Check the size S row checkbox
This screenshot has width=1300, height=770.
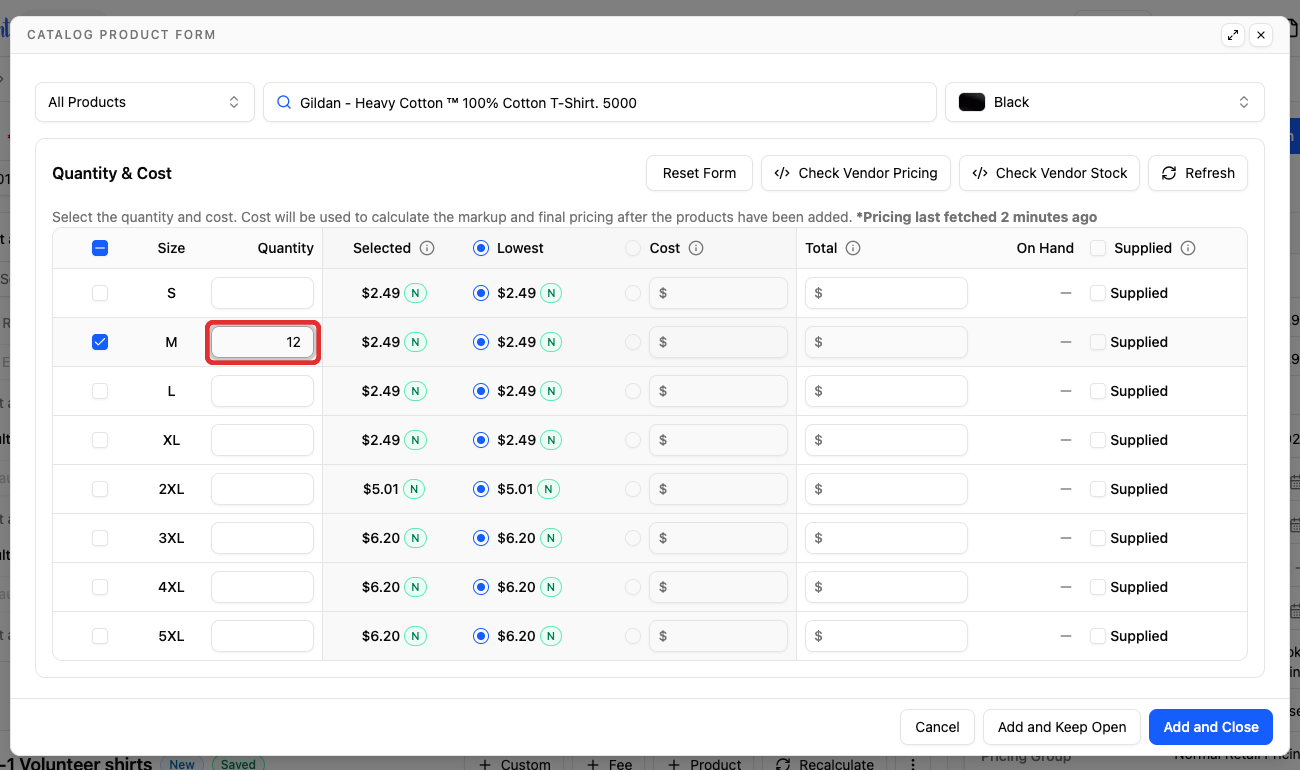[x=100, y=293]
